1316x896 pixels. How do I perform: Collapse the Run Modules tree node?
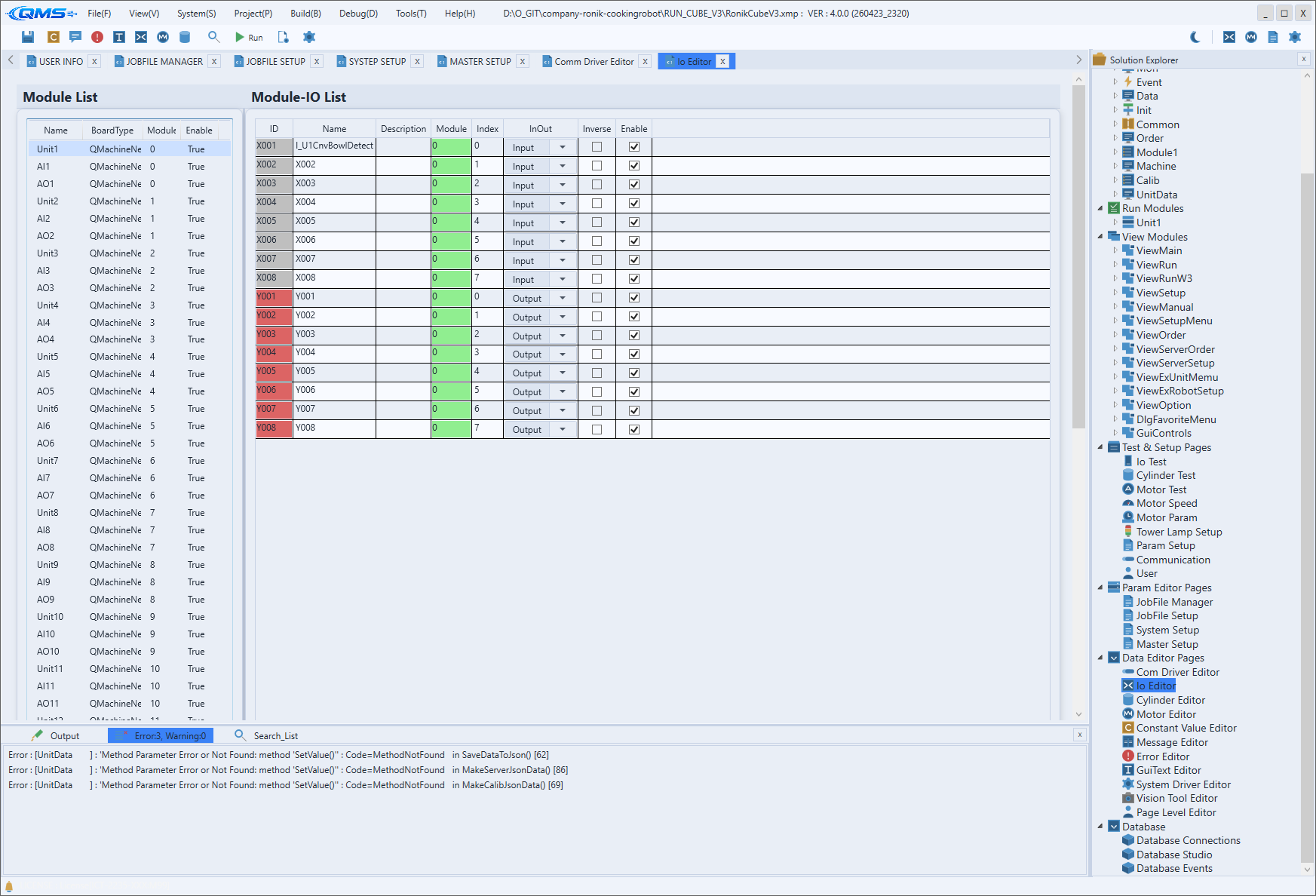1100,208
